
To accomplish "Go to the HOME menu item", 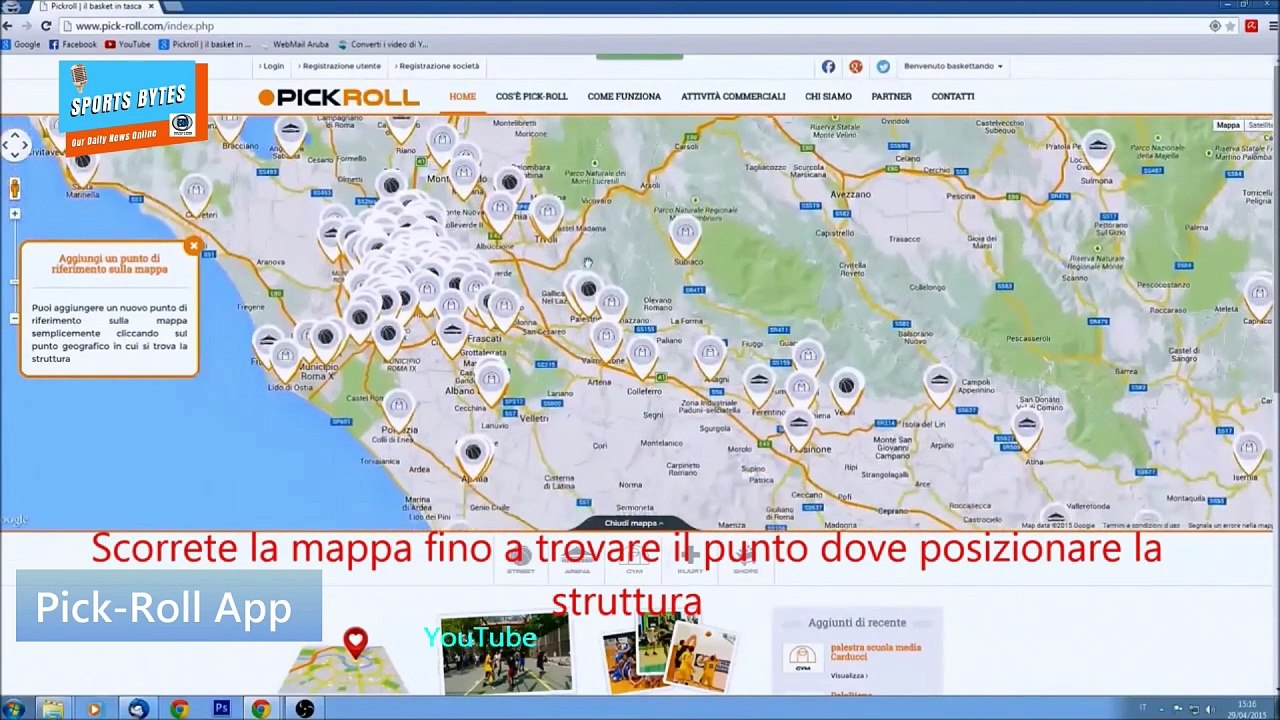I will 462,97.
